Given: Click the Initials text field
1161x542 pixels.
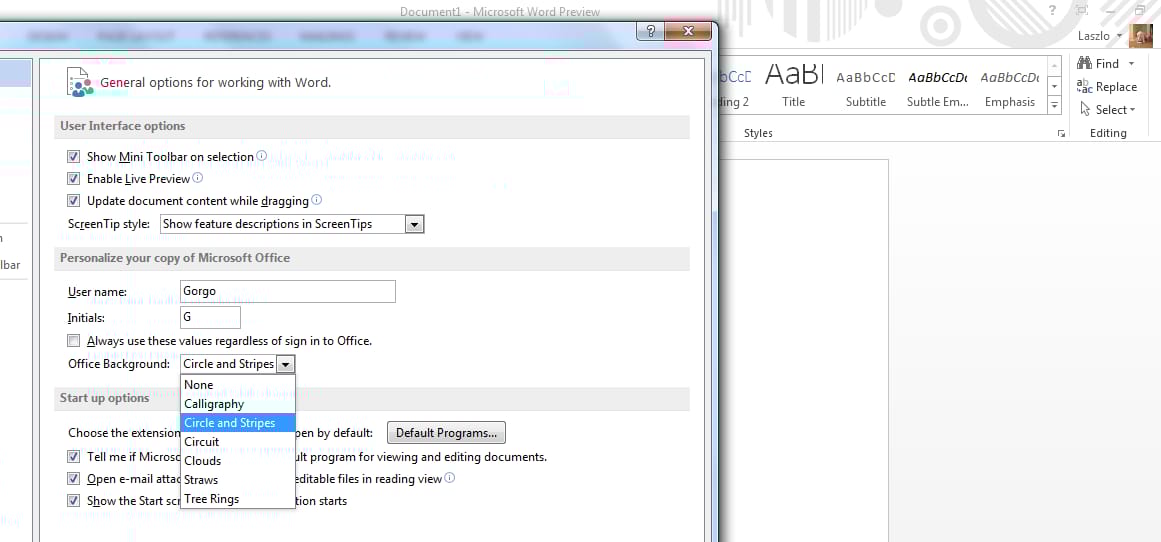Looking at the screenshot, I should [210, 318].
